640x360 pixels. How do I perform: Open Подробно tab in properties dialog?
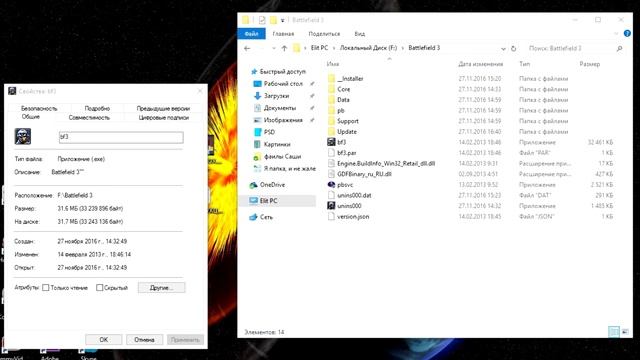(x=97, y=108)
